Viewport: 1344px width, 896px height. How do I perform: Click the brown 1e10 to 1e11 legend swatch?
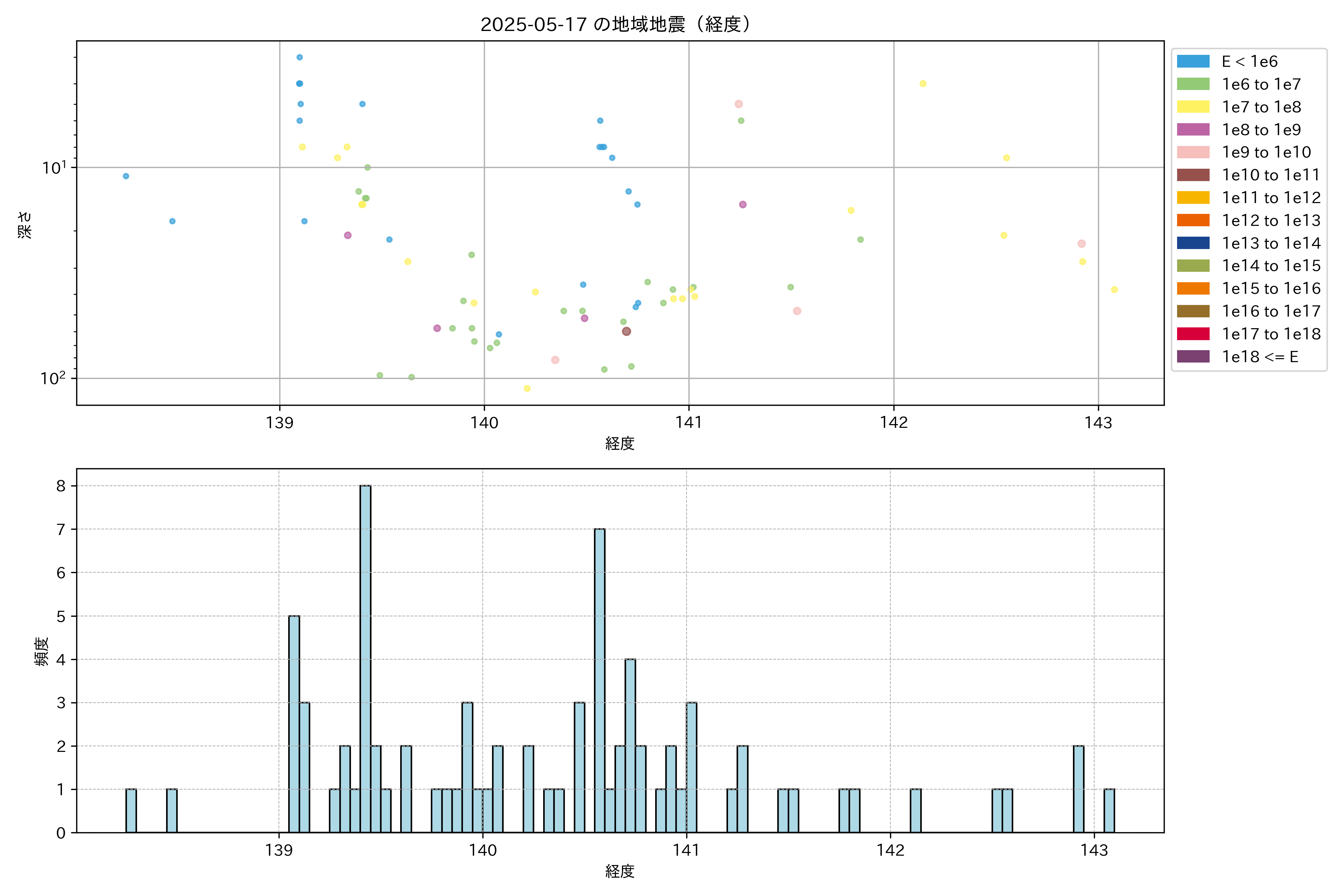[x=1192, y=175]
